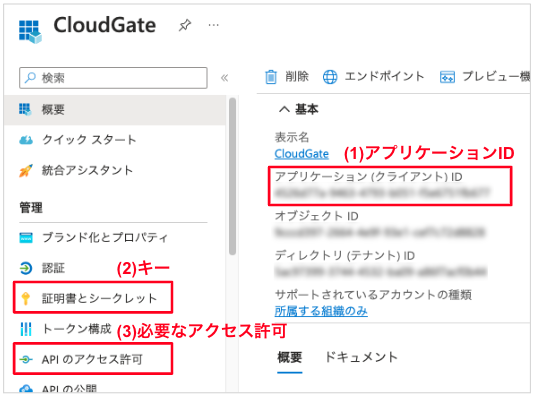Click the API のアクセス許可 icon
536x396 pixels.
[x=26, y=359]
